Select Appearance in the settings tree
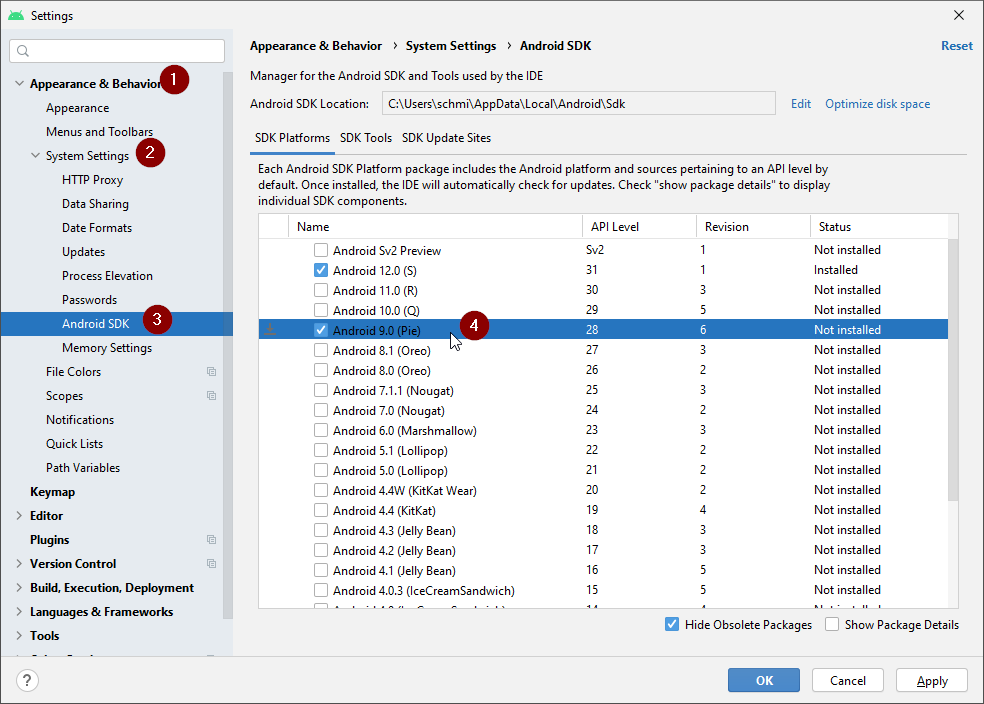The width and height of the screenshot is (984, 704). click(77, 108)
